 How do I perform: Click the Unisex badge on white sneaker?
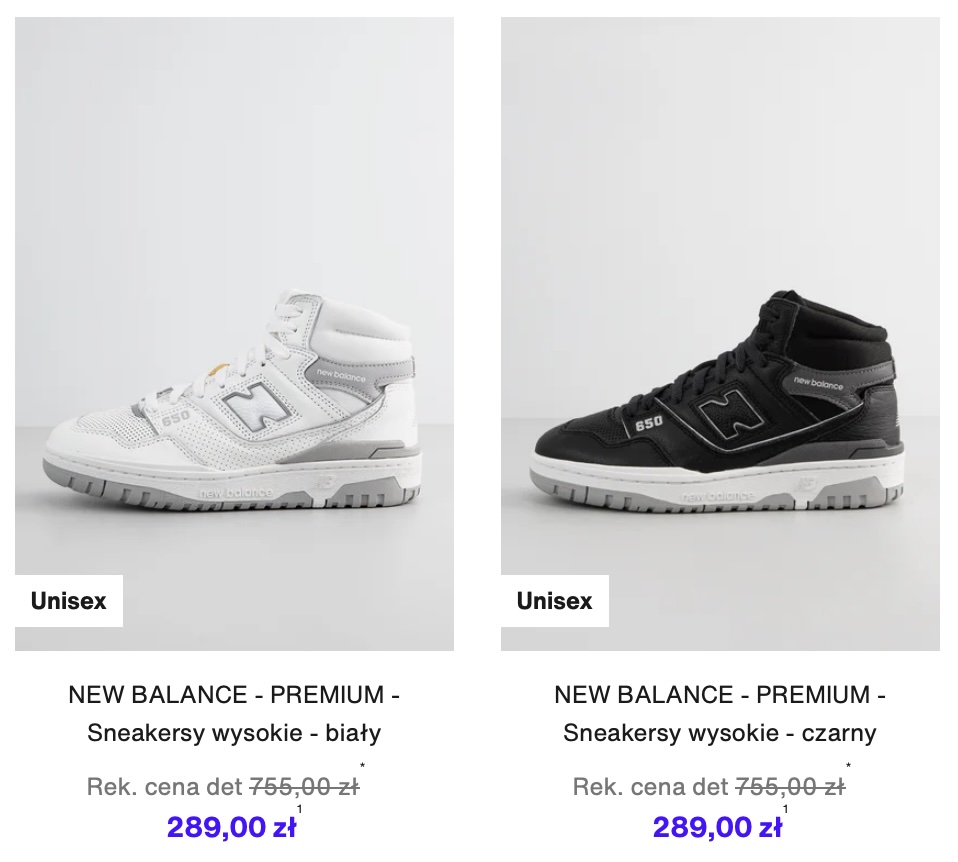point(69,601)
